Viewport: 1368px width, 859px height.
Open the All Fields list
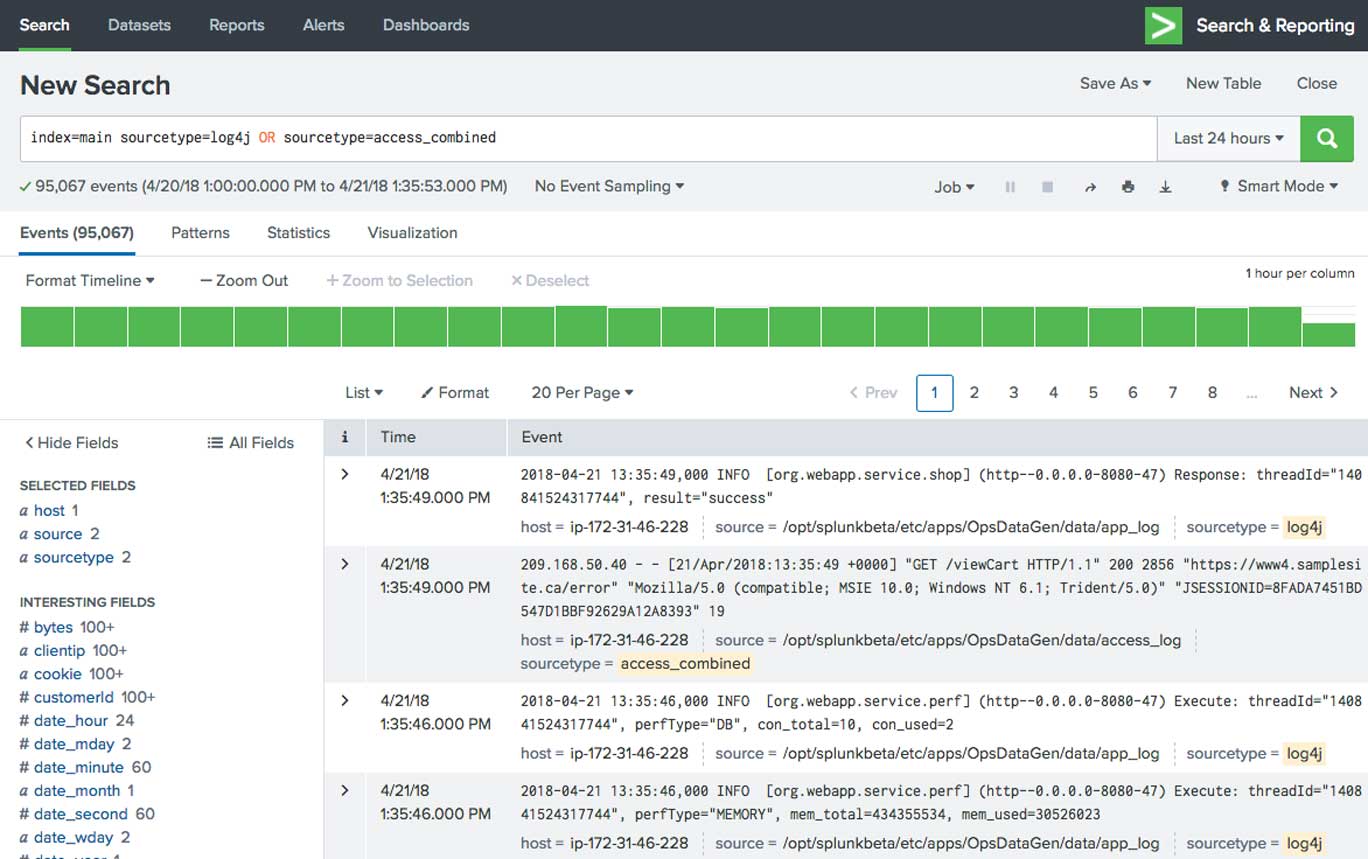pyautogui.click(x=250, y=443)
